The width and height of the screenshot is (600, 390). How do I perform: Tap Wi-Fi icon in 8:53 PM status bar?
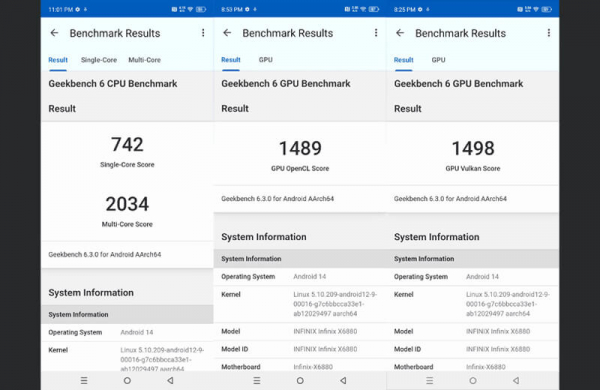(363, 9)
